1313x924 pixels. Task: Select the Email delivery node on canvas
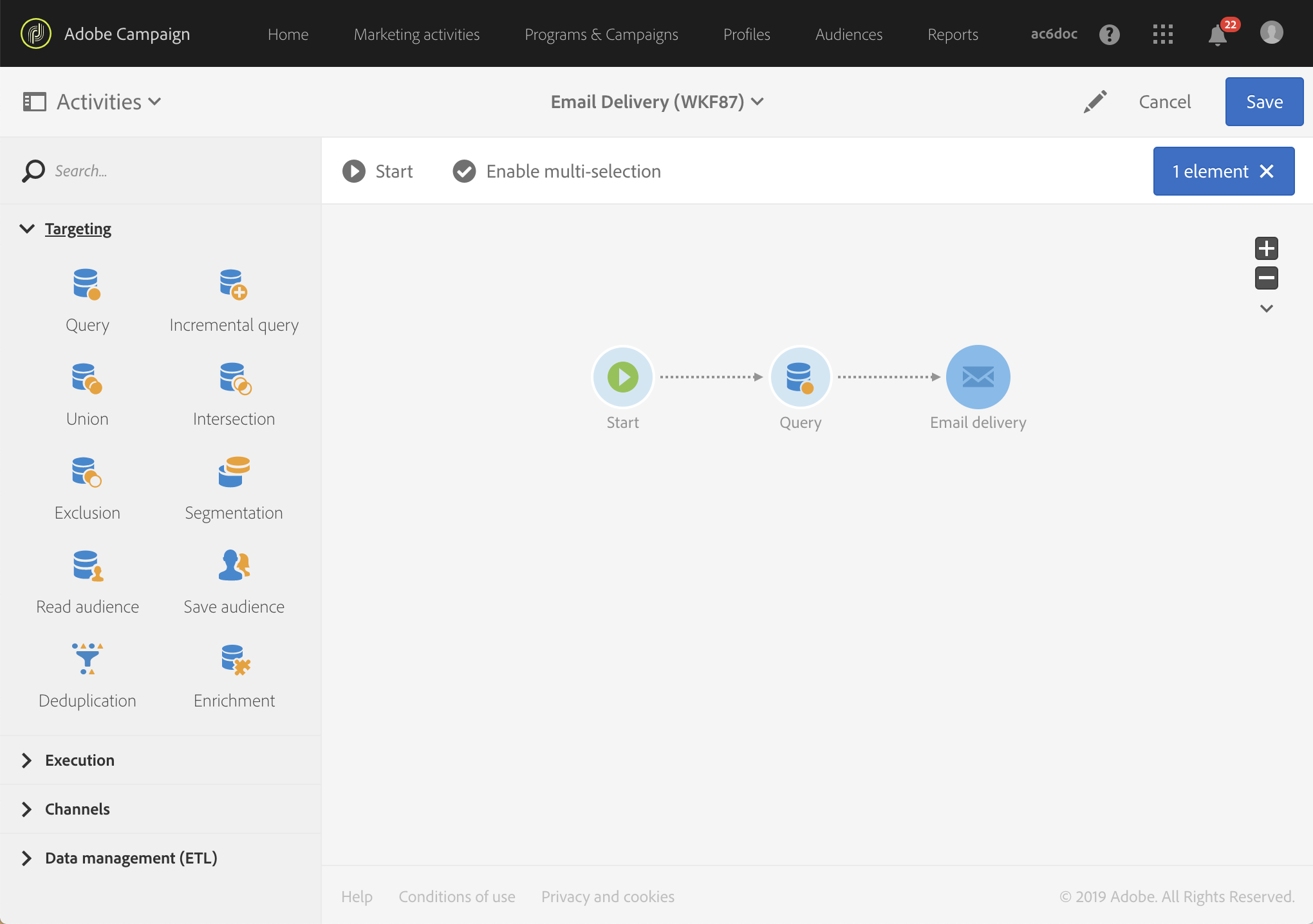click(x=978, y=377)
